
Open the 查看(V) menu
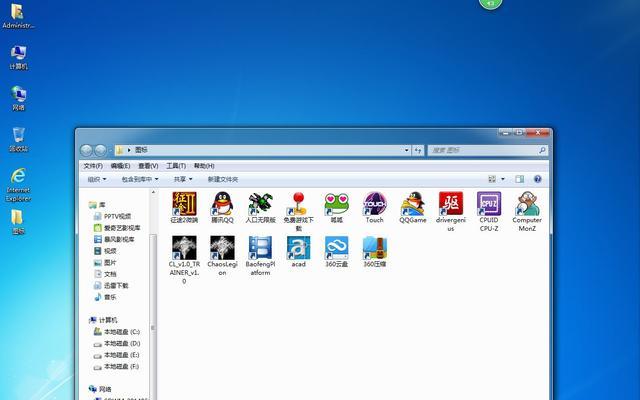pos(148,166)
